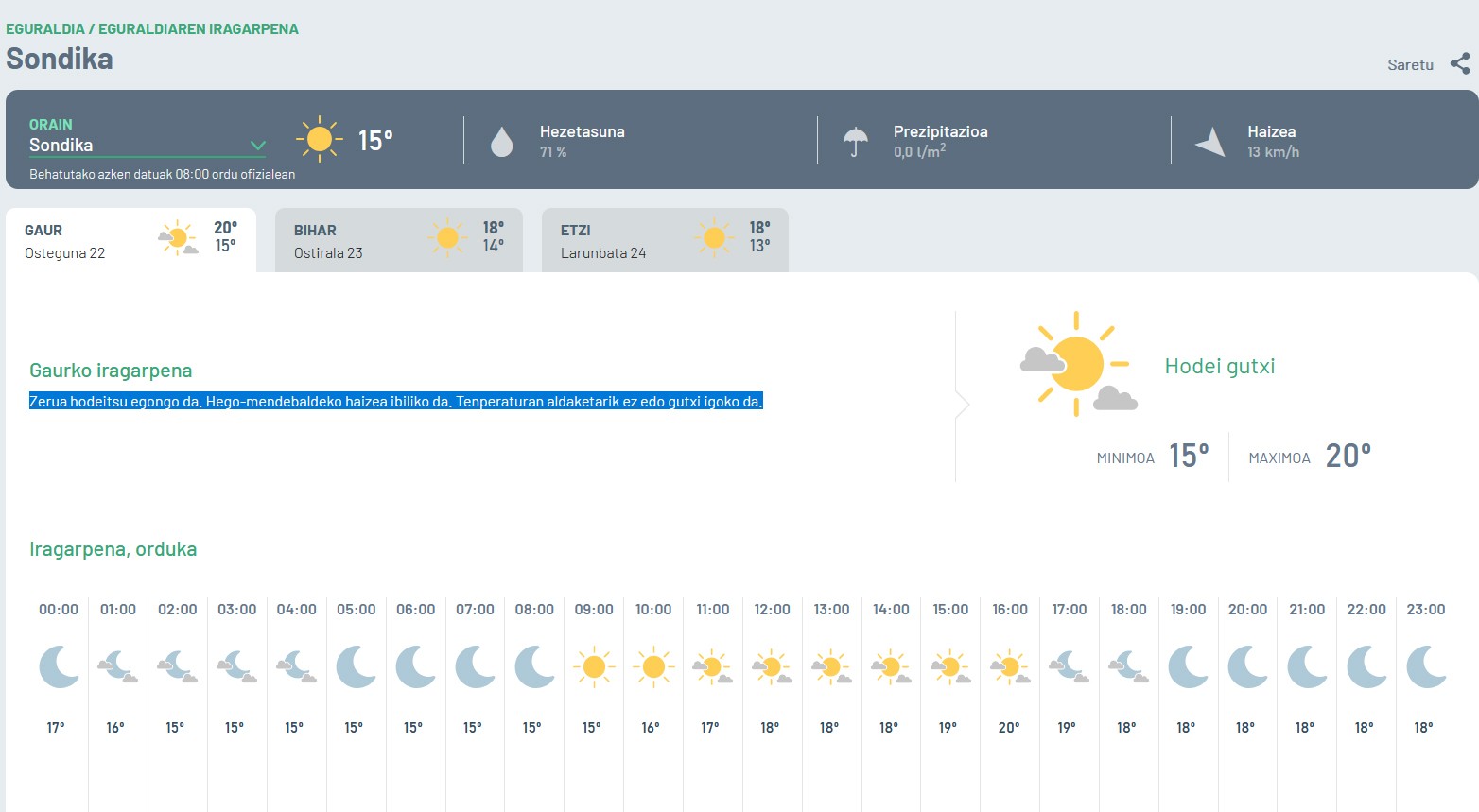
Task: Click the Prezipitazioa 0,0 l/m² value
Action: tap(919, 151)
